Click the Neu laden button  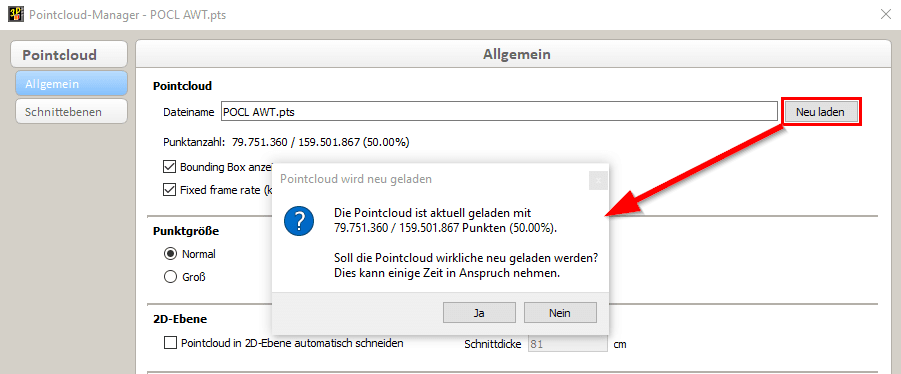[820, 112]
